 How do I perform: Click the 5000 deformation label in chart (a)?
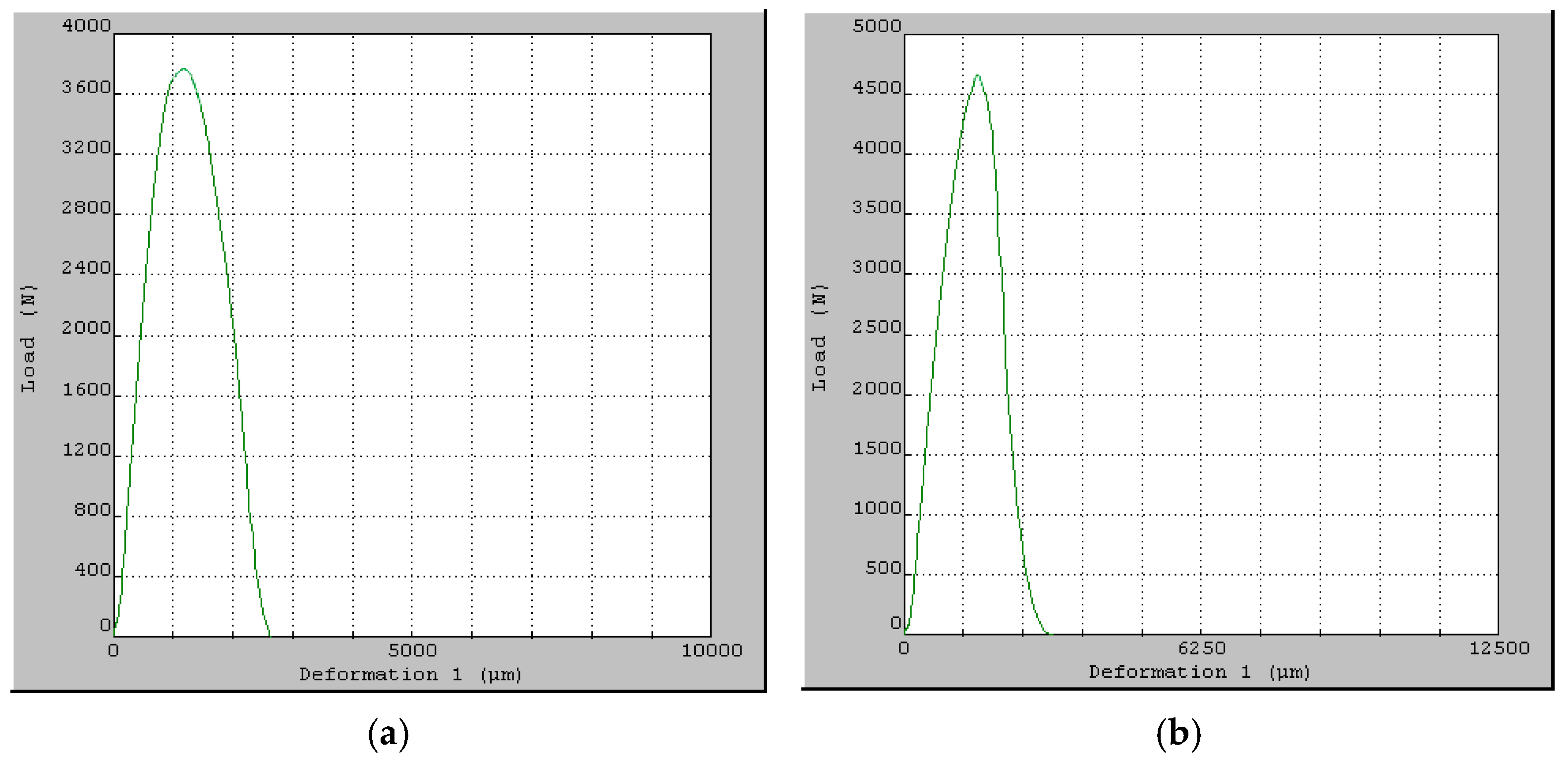pos(413,651)
